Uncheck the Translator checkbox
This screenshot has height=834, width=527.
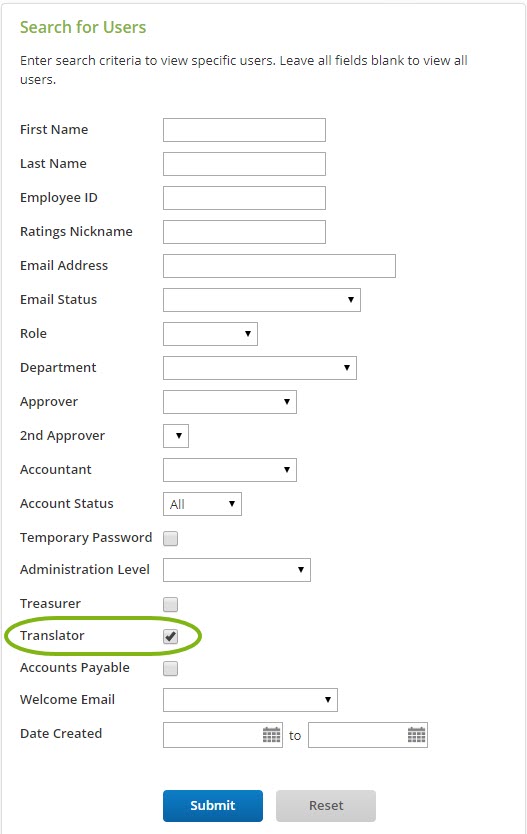pos(171,636)
